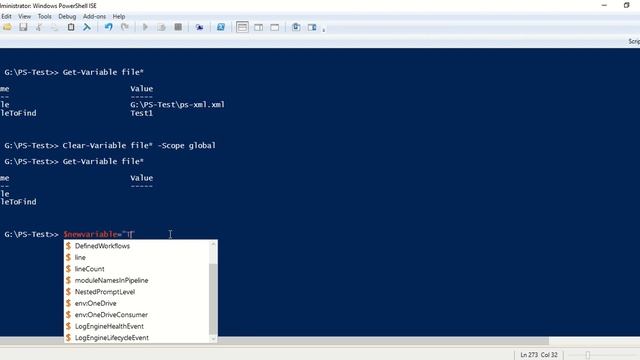Image resolution: width=640 pixels, height=360 pixels.
Task: Click the Run Selection icon
Action: point(162,27)
